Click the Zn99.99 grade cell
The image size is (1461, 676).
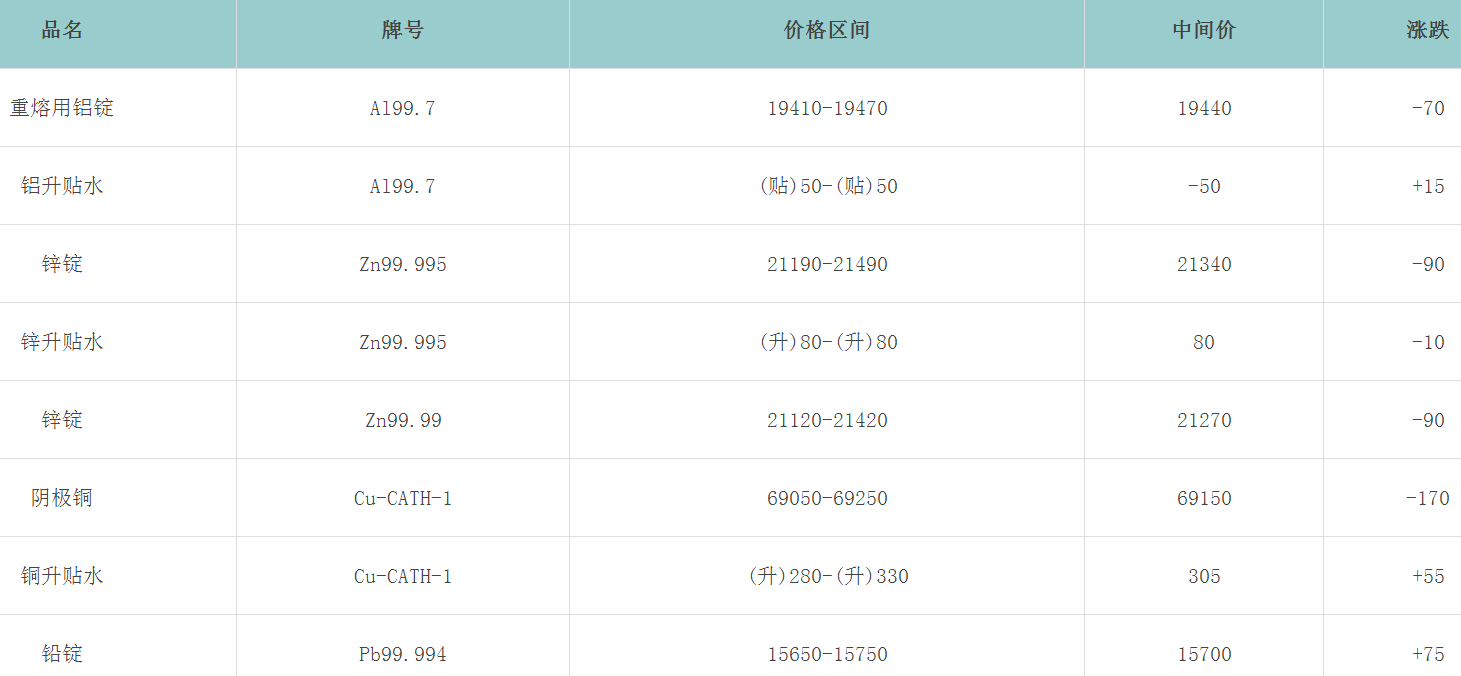tap(403, 420)
